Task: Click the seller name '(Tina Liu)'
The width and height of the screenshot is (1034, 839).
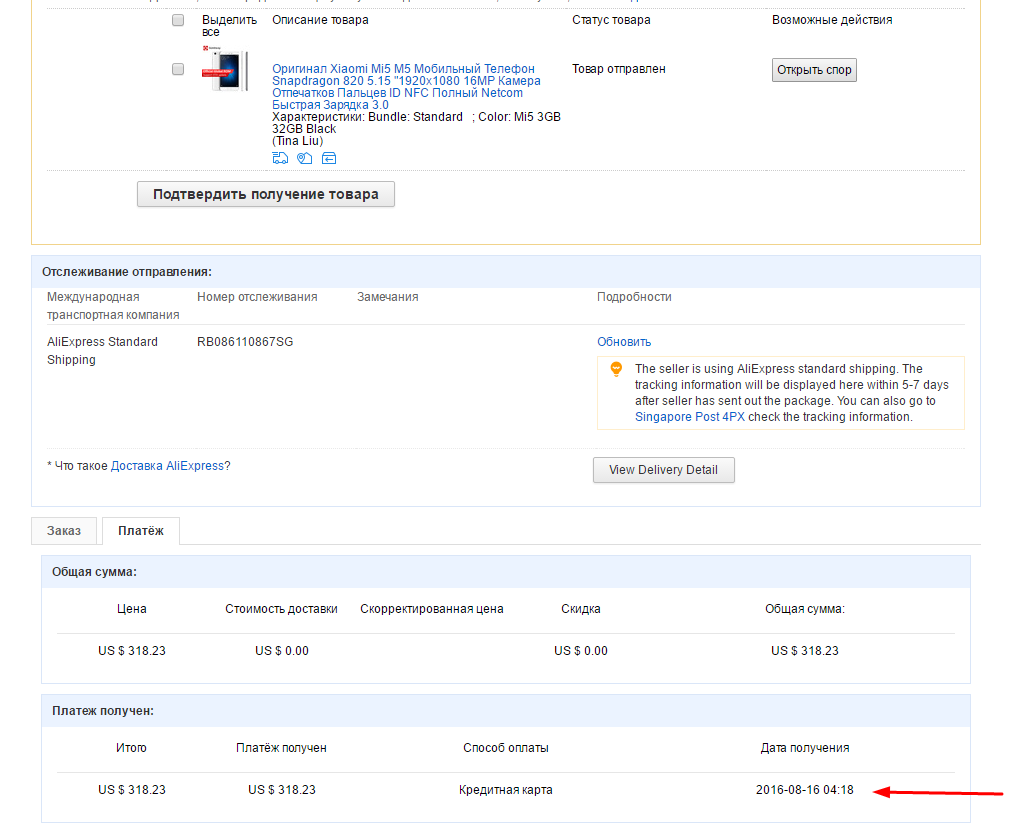Action: 298,141
